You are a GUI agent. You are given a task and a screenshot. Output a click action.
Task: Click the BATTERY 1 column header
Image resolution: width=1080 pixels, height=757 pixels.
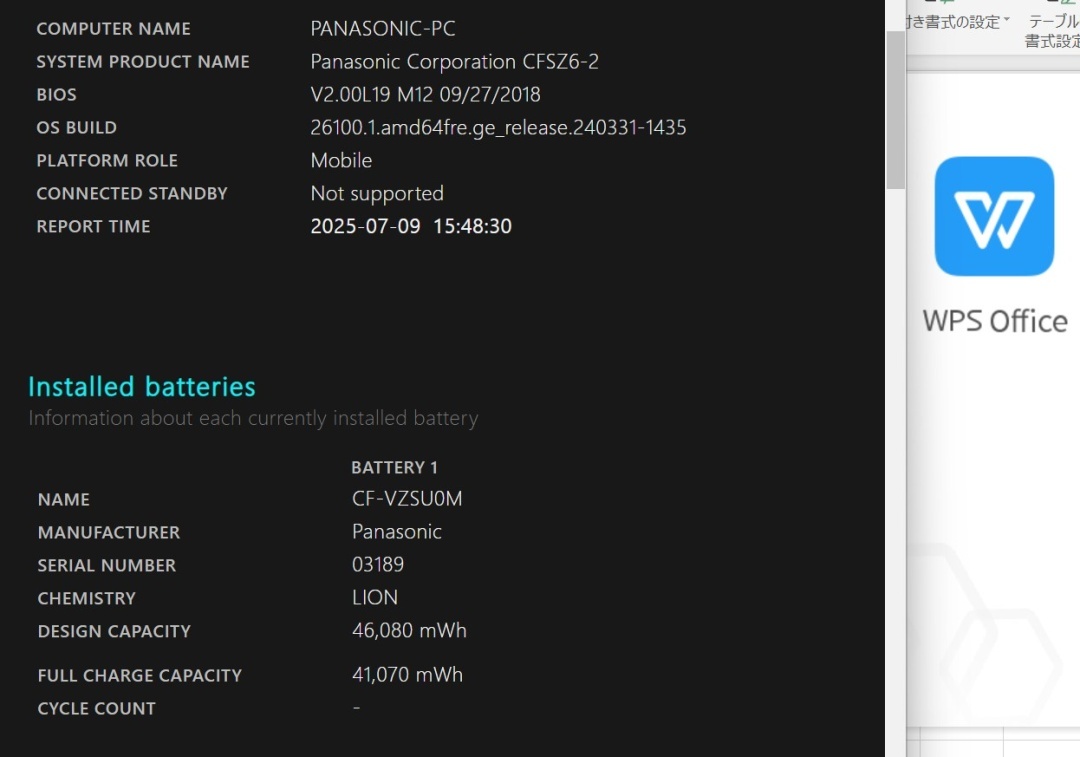click(395, 468)
